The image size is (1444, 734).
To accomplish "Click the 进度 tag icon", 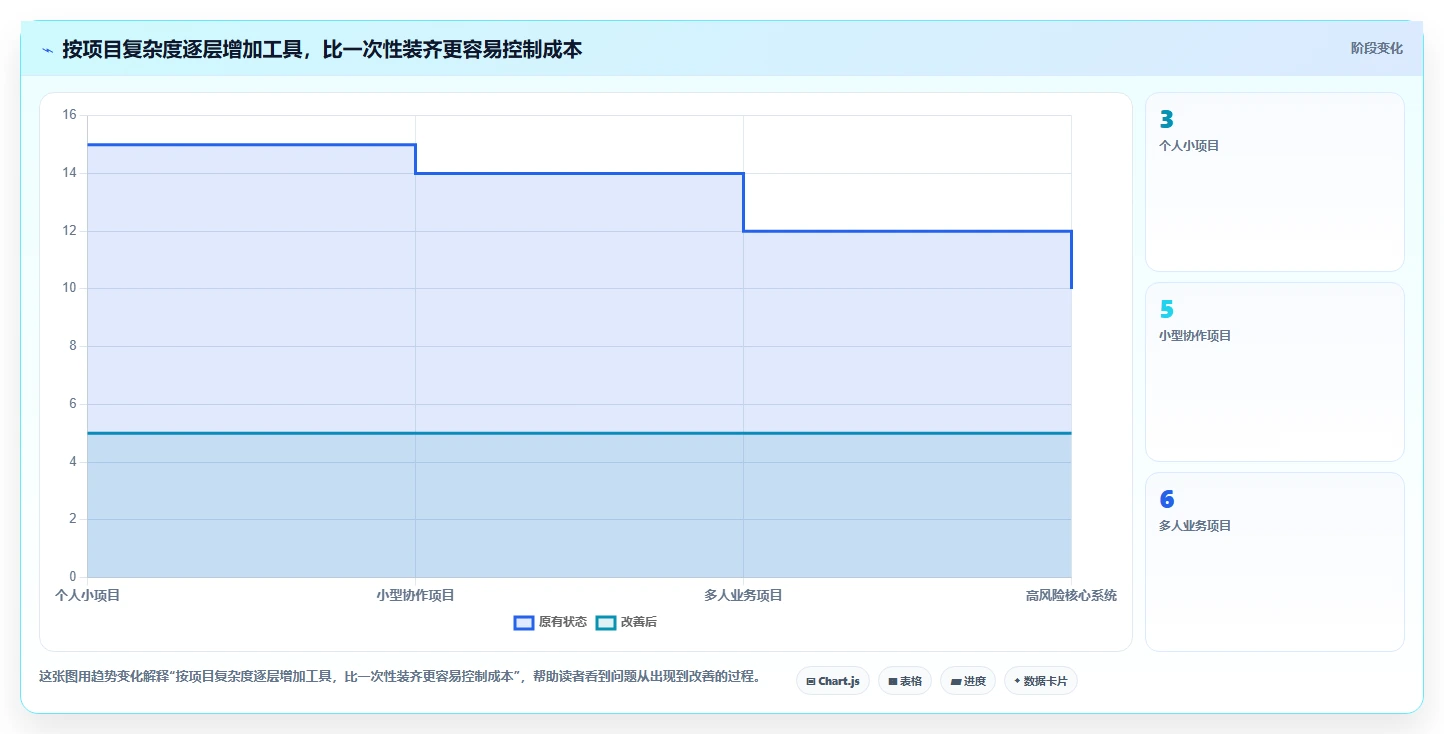I will pyautogui.click(x=955, y=681).
